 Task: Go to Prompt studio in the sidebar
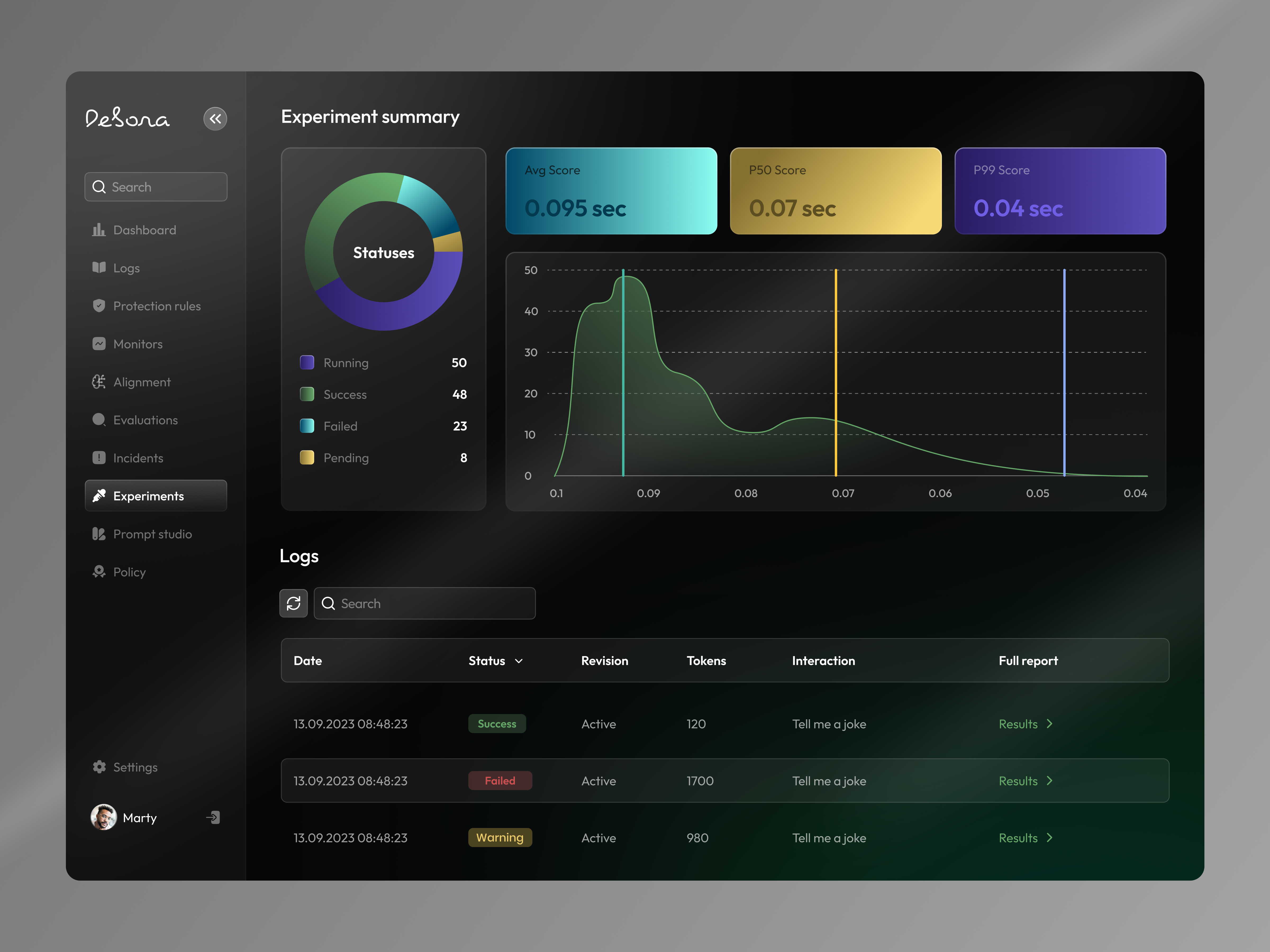(152, 534)
